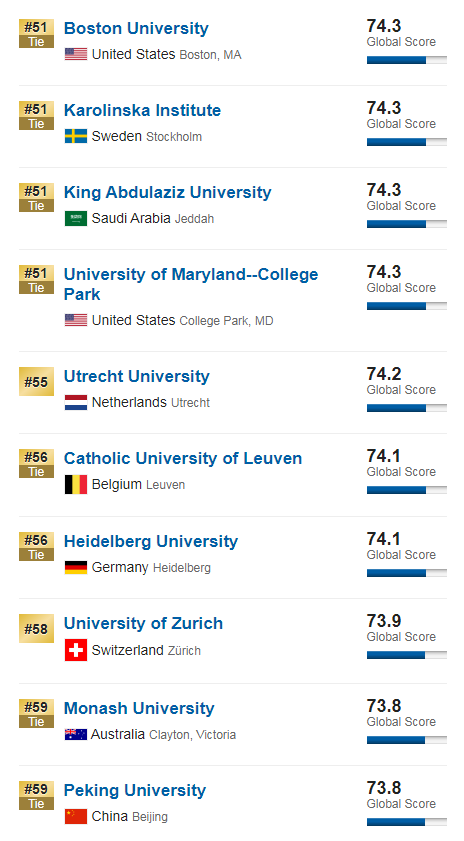This screenshot has height=841, width=464.
Task: Open the Boston University link
Action: (136, 28)
